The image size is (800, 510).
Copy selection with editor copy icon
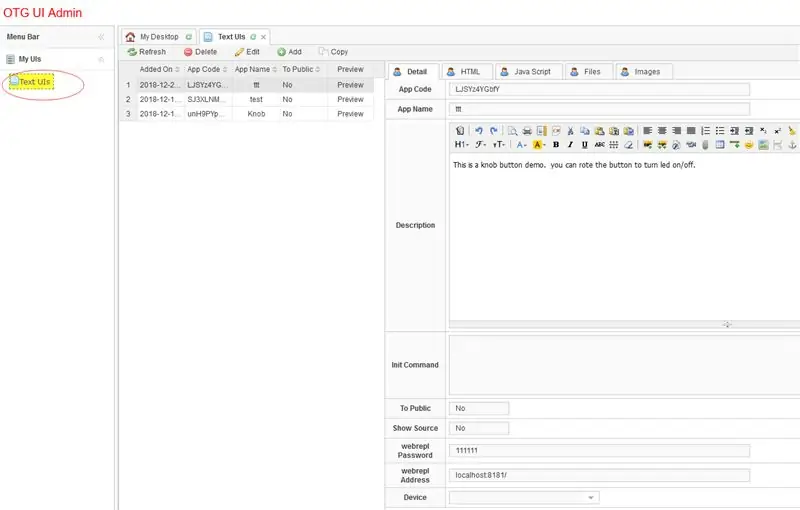(x=585, y=131)
